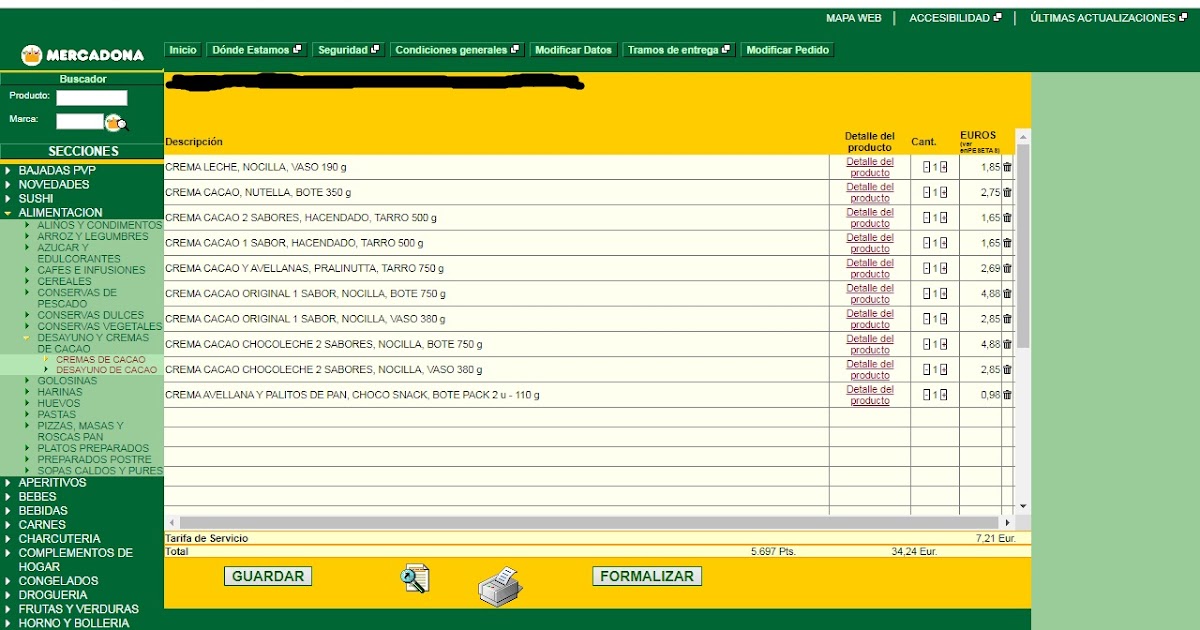The width and height of the screenshot is (1200, 630).
Task: Open Tramos de entrega menu item
Action: pos(679,50)
